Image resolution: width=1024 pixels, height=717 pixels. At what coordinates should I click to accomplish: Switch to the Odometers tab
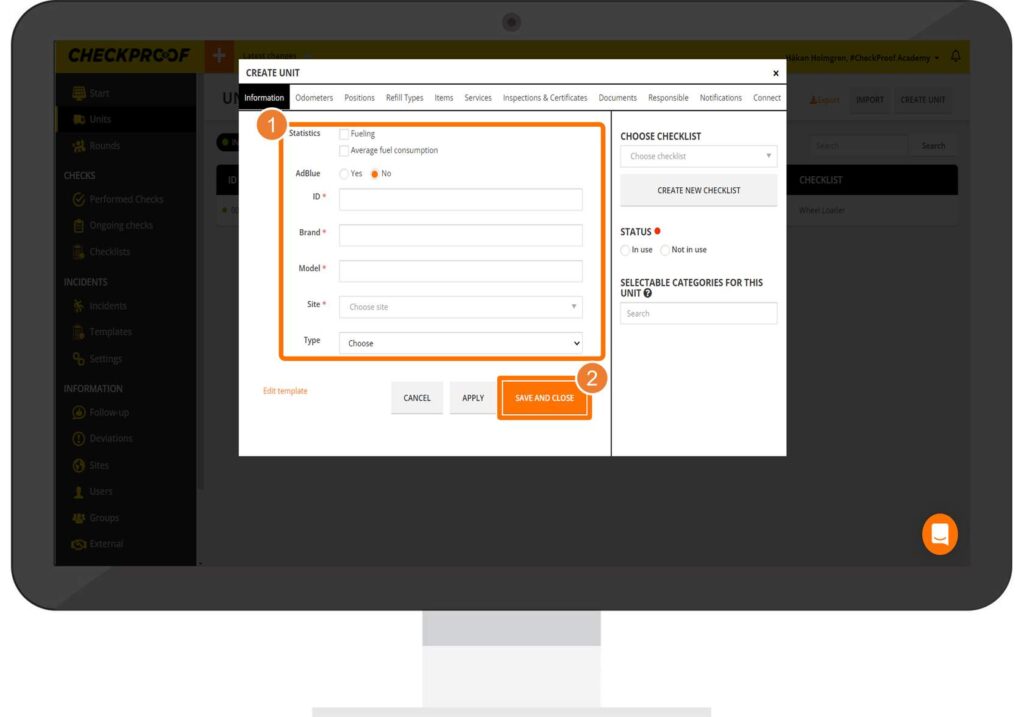tap(314, 98)
